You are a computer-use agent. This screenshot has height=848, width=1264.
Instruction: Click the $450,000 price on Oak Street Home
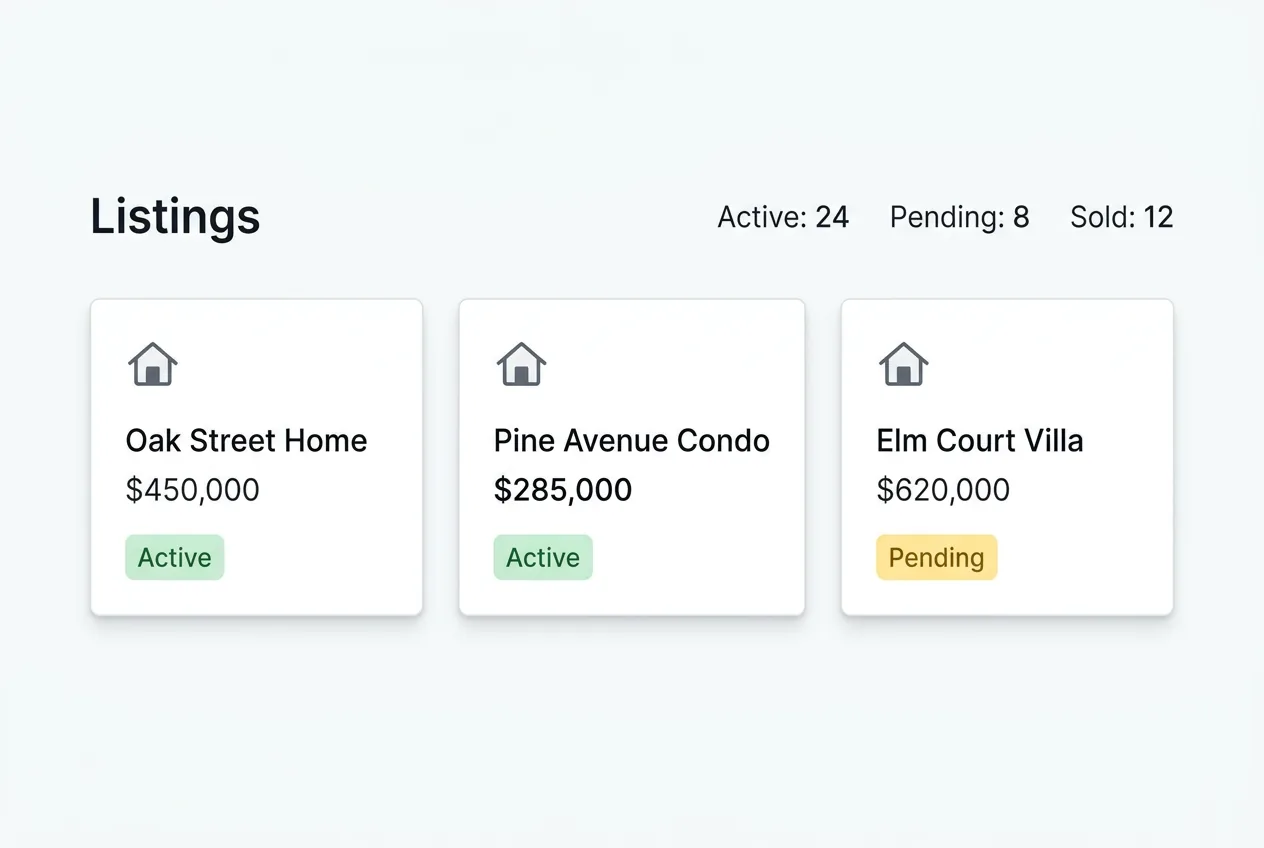(192, 490)
